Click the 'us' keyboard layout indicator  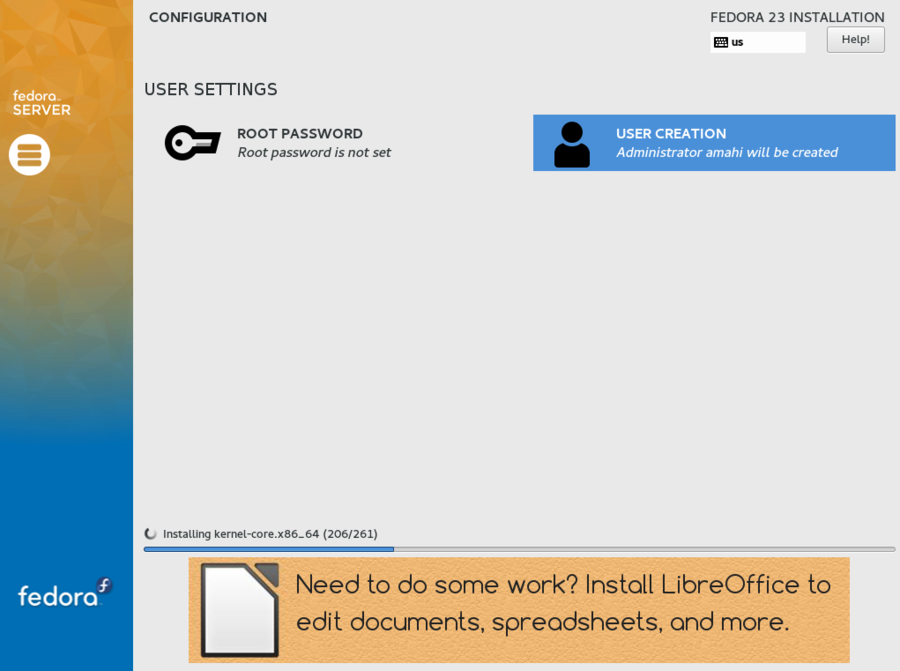(x=738, y=42)
